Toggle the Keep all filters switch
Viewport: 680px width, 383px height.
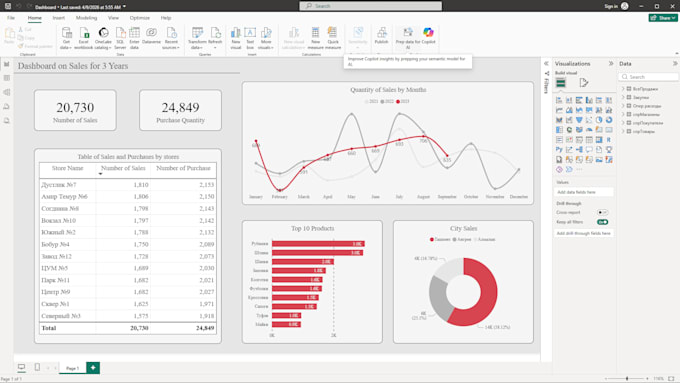(x=602, y=222)
